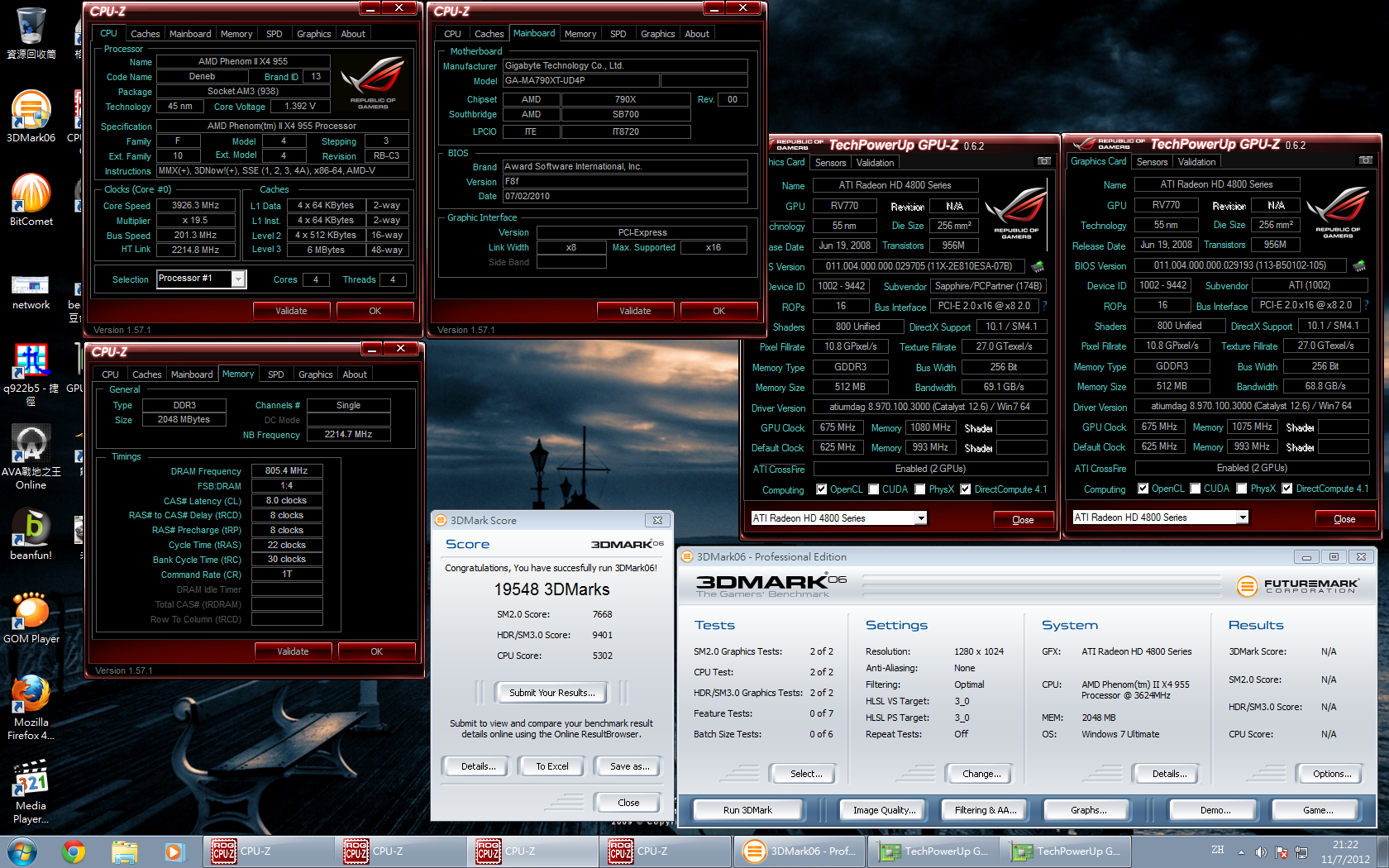Launch 3DMark06 from the desktop shortcut
The width and height of the screenshot is (1389, 868).
point(31,117)
